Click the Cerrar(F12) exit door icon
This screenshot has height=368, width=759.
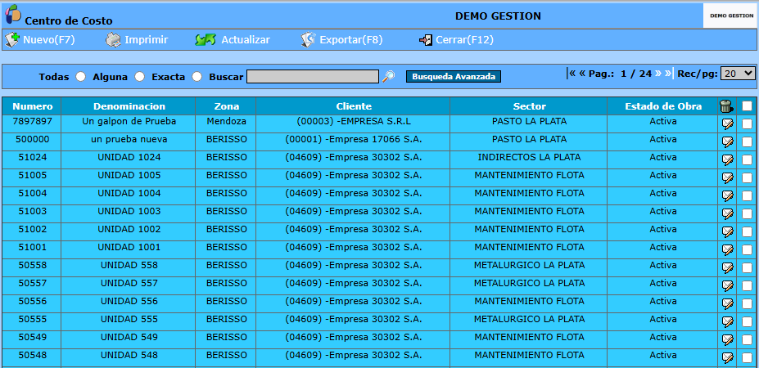coord(425,40)
